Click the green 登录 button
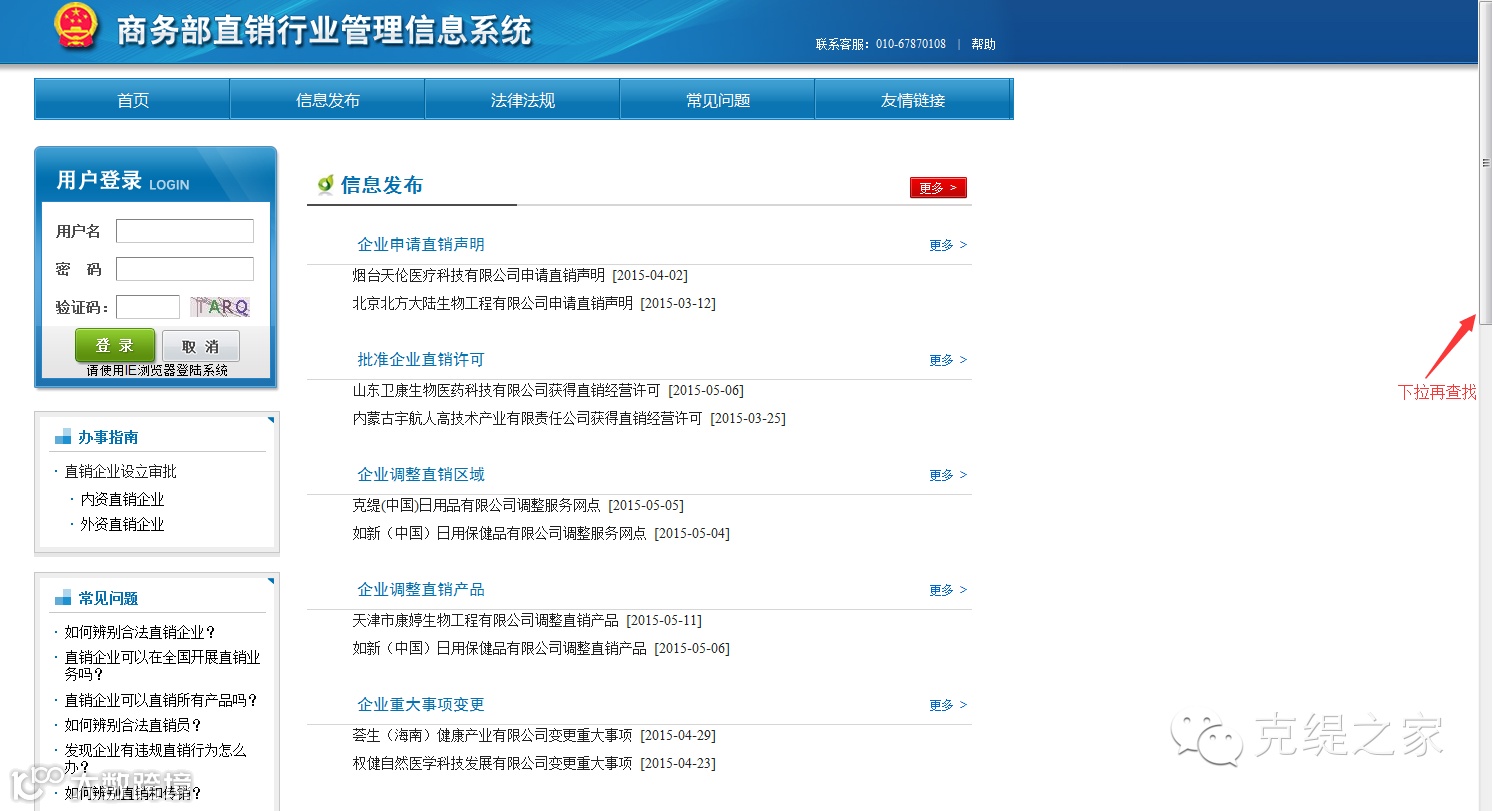Image resolution: width=1492 pixels, height=811 pixels. click(x=115, y=346)
